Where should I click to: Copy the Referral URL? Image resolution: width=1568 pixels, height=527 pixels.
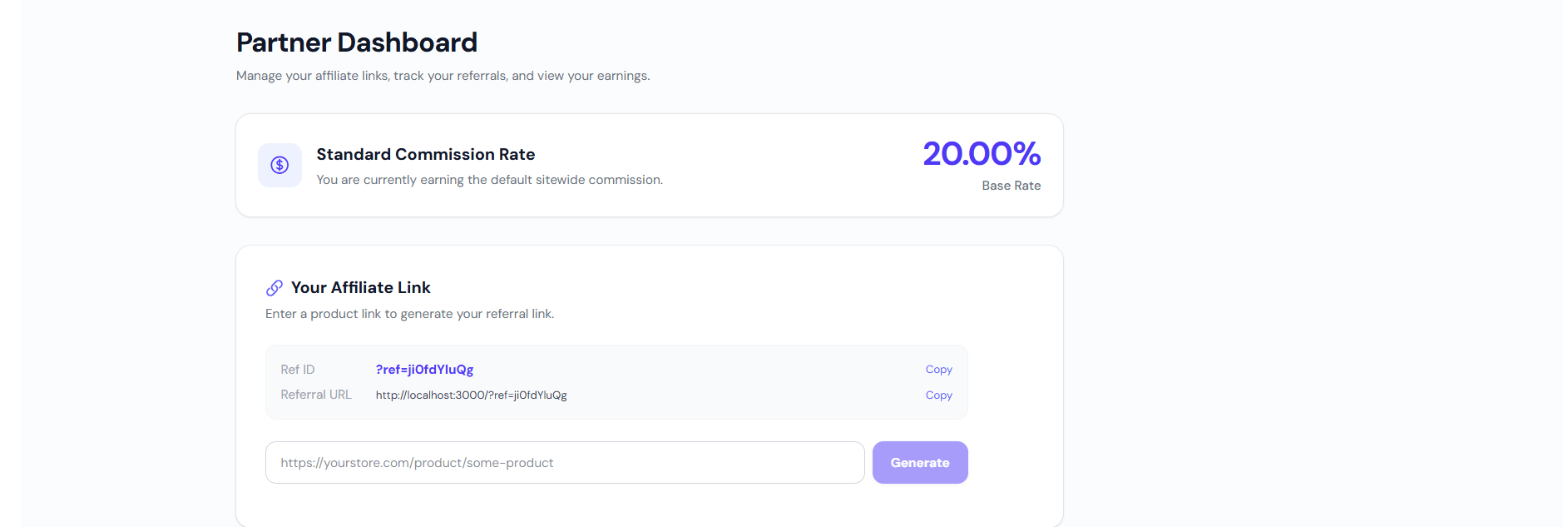[x=938, y=395]
